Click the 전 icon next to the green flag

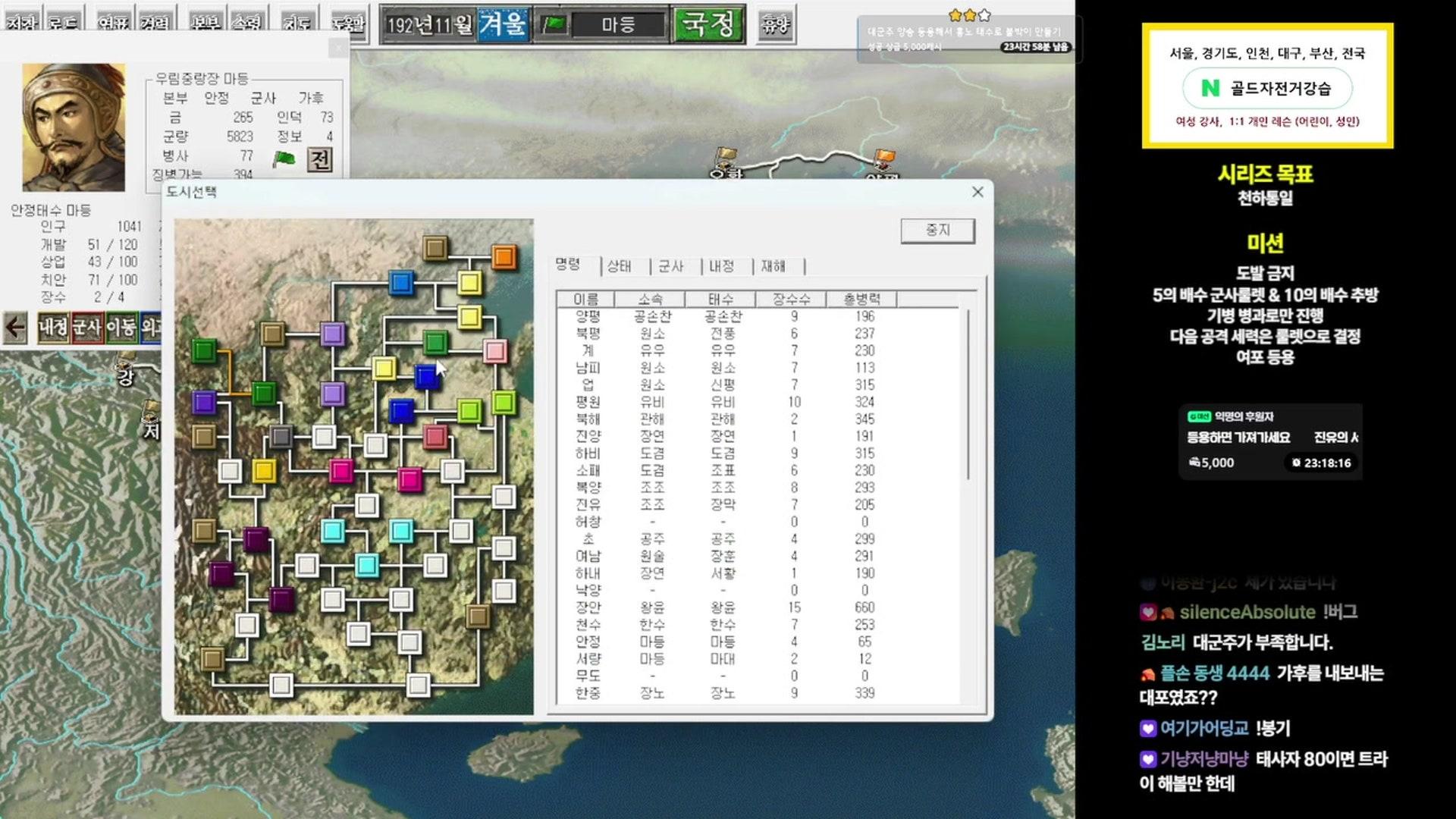pos(320,159)
